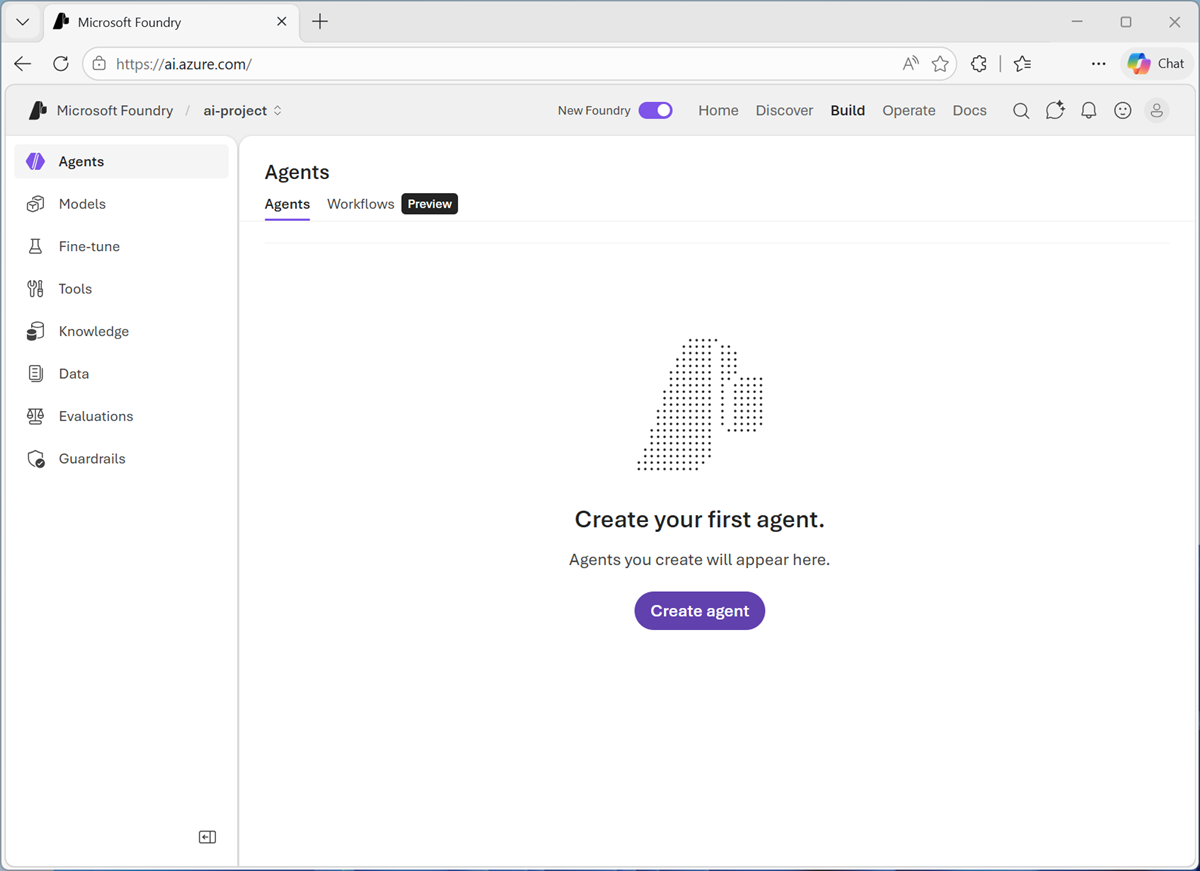This screenshot has width=1200, height=871.
Task: Click the address bar URL field
Action: pos(520,63)
